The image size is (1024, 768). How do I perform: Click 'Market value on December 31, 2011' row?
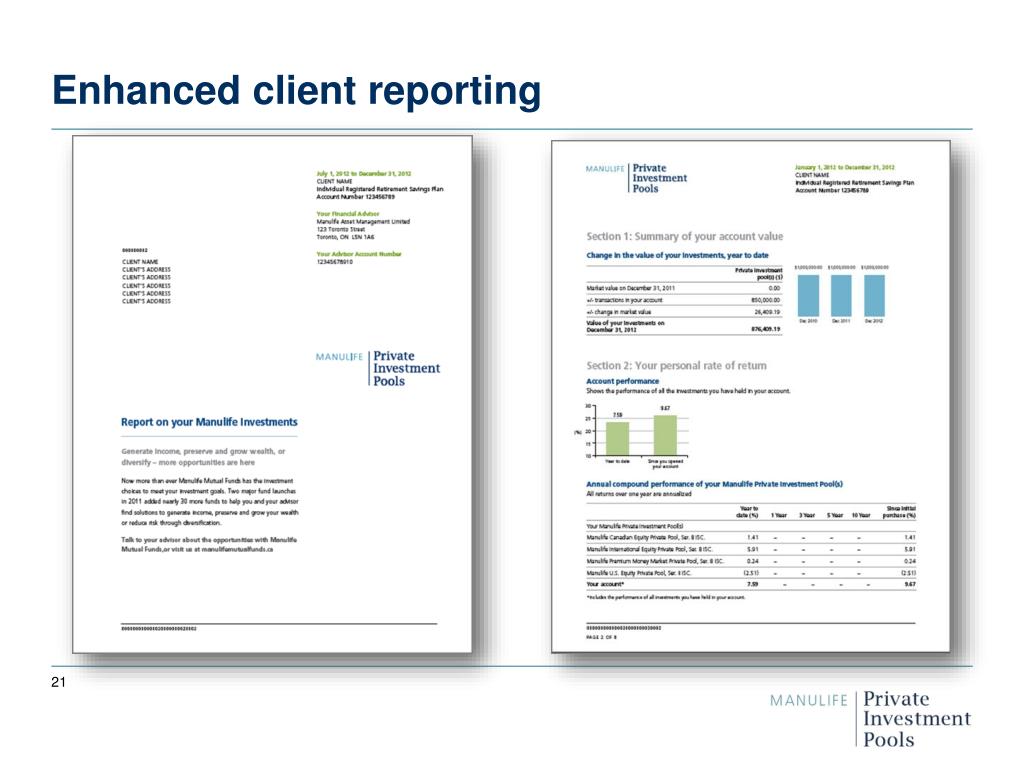point(683,288)
